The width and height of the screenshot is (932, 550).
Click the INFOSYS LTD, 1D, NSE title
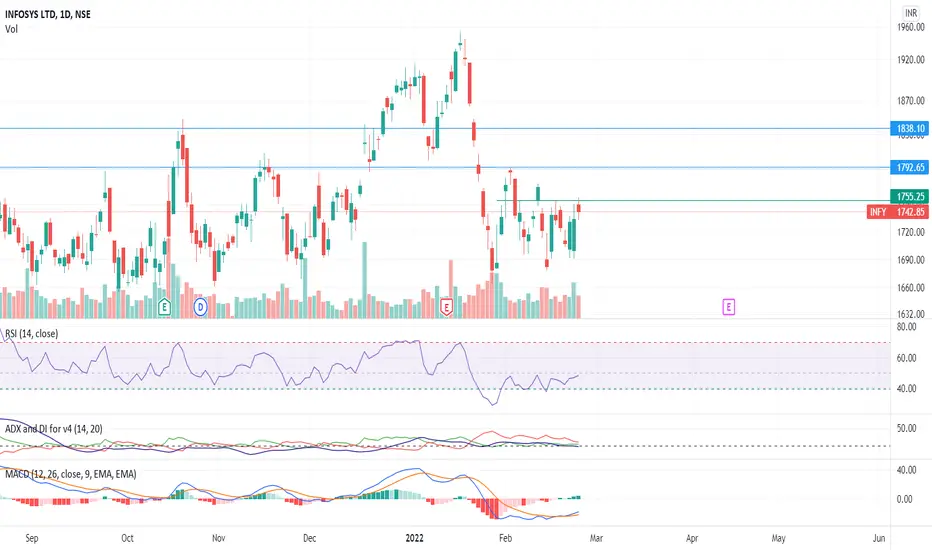(48, 14)
